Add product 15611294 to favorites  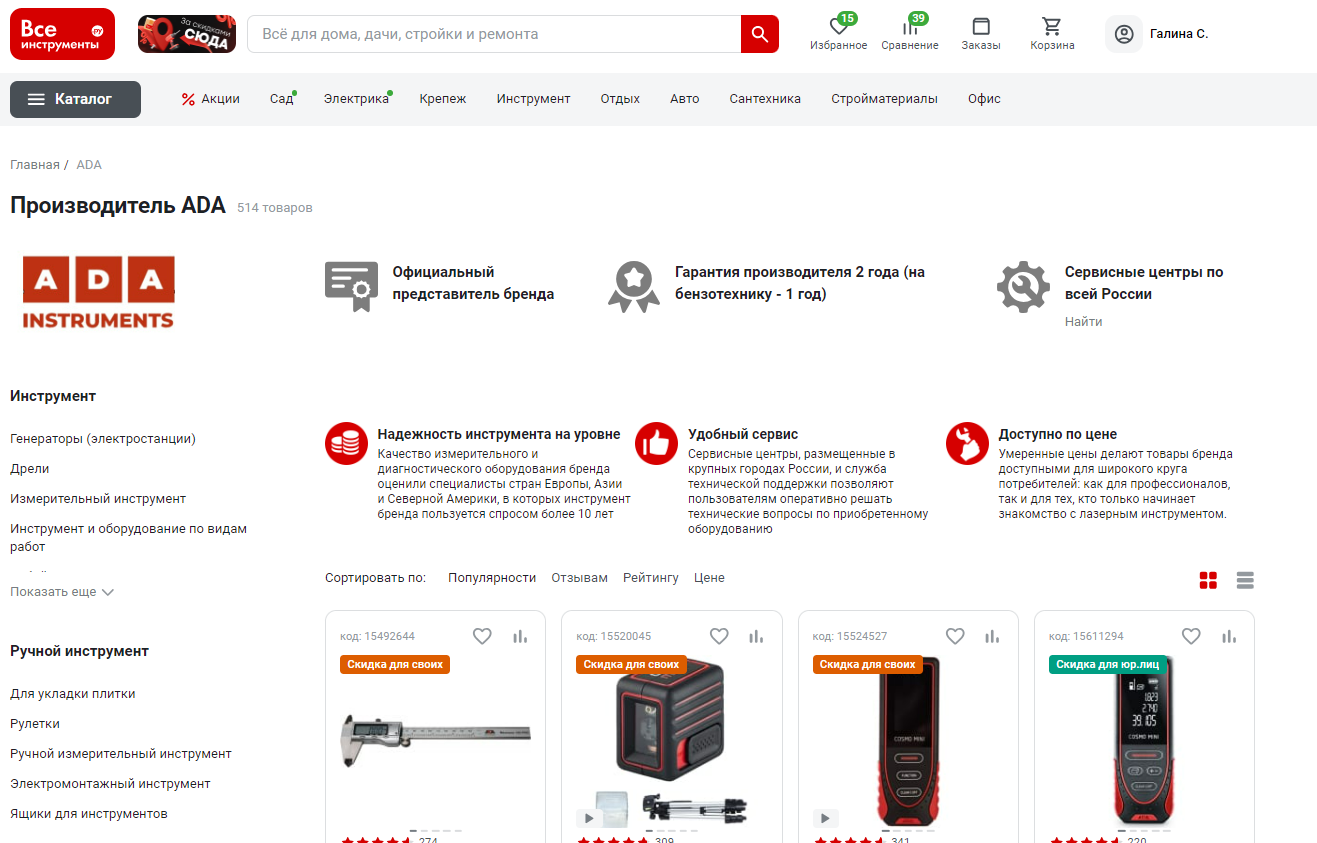coord(1191,636)
